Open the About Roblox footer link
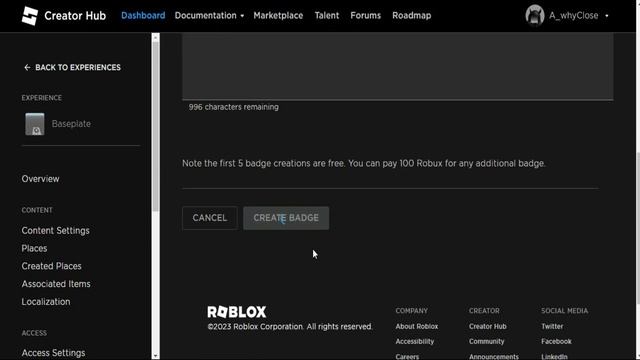The width and height of the screenshot is (640, 360). tap(417, 327)
